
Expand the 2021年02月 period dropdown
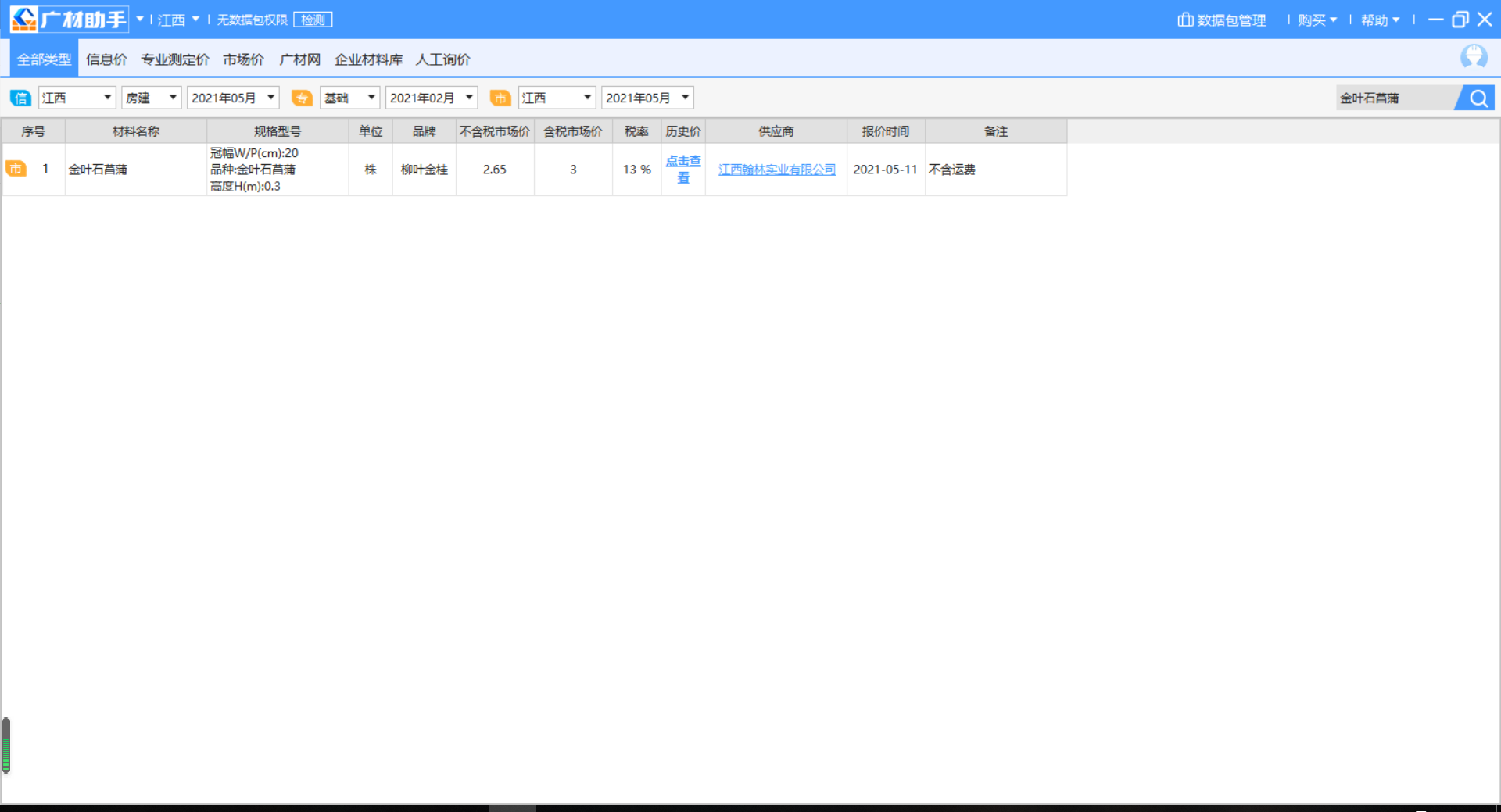[x=432, y=98]
